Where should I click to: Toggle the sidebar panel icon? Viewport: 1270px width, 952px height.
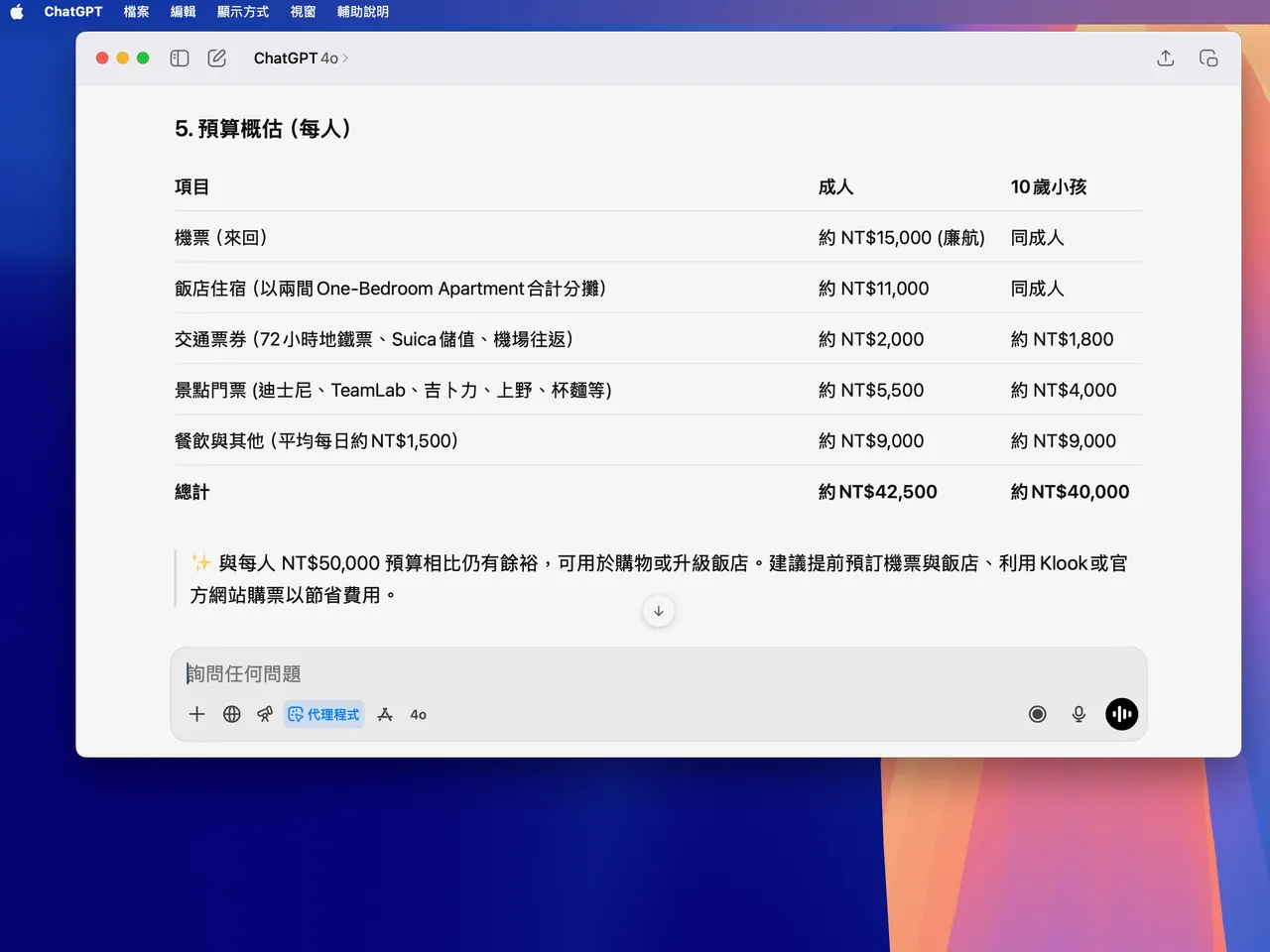(180, 59)
